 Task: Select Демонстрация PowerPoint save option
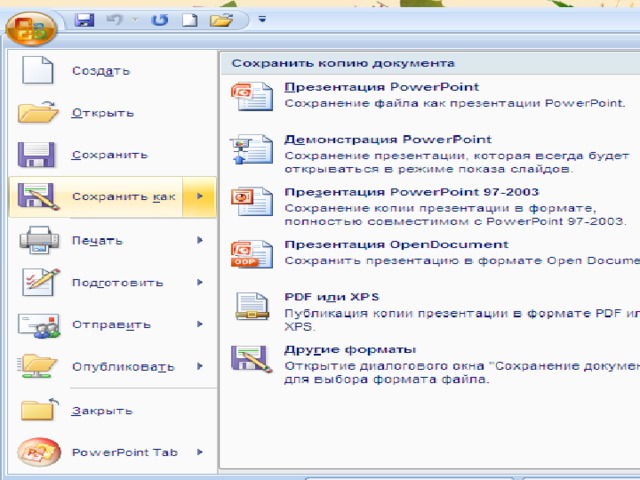click(x=430, y=154)
